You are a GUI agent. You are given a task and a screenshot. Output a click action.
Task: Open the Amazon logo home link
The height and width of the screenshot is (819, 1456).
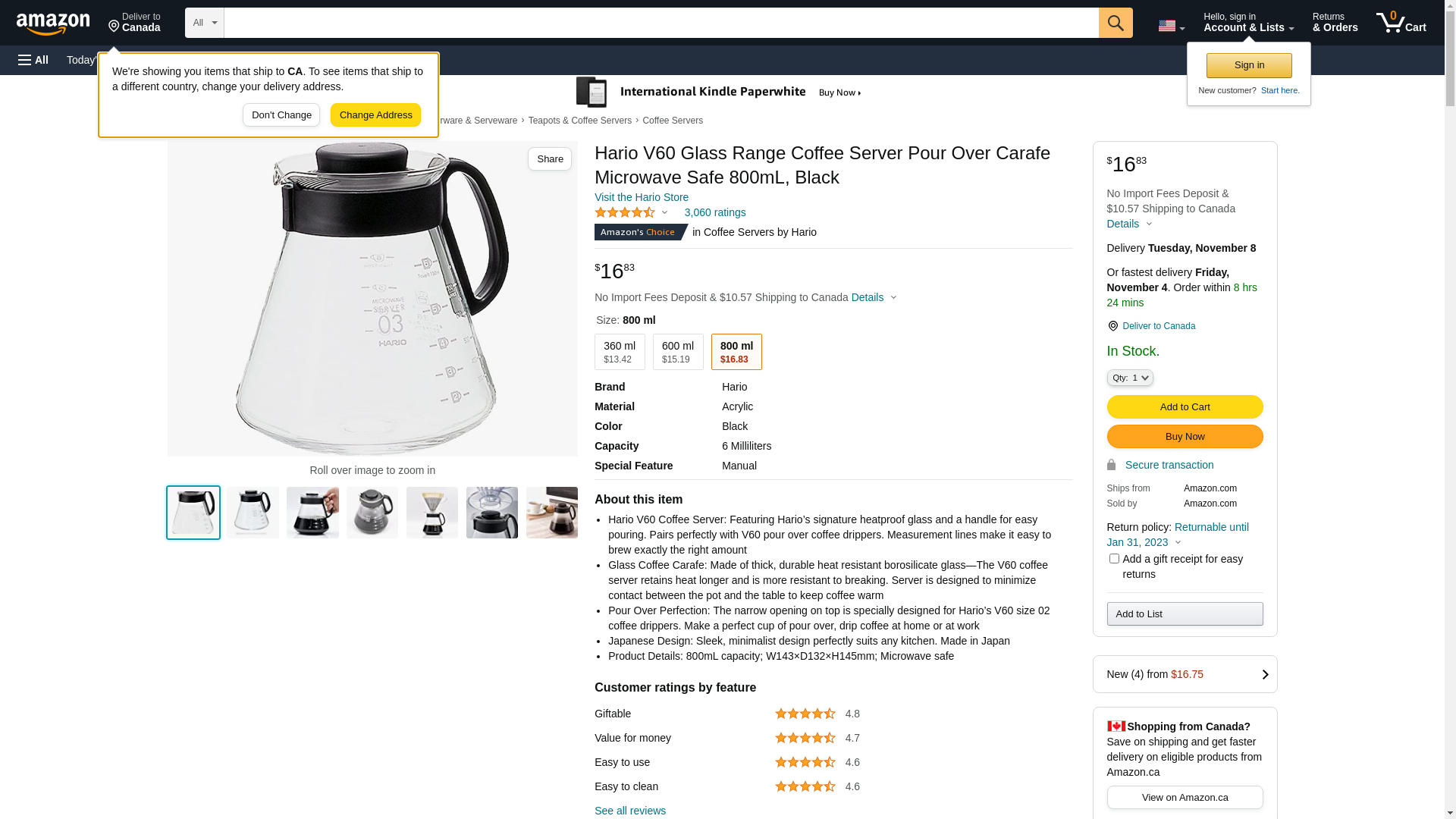click(53, 24)
